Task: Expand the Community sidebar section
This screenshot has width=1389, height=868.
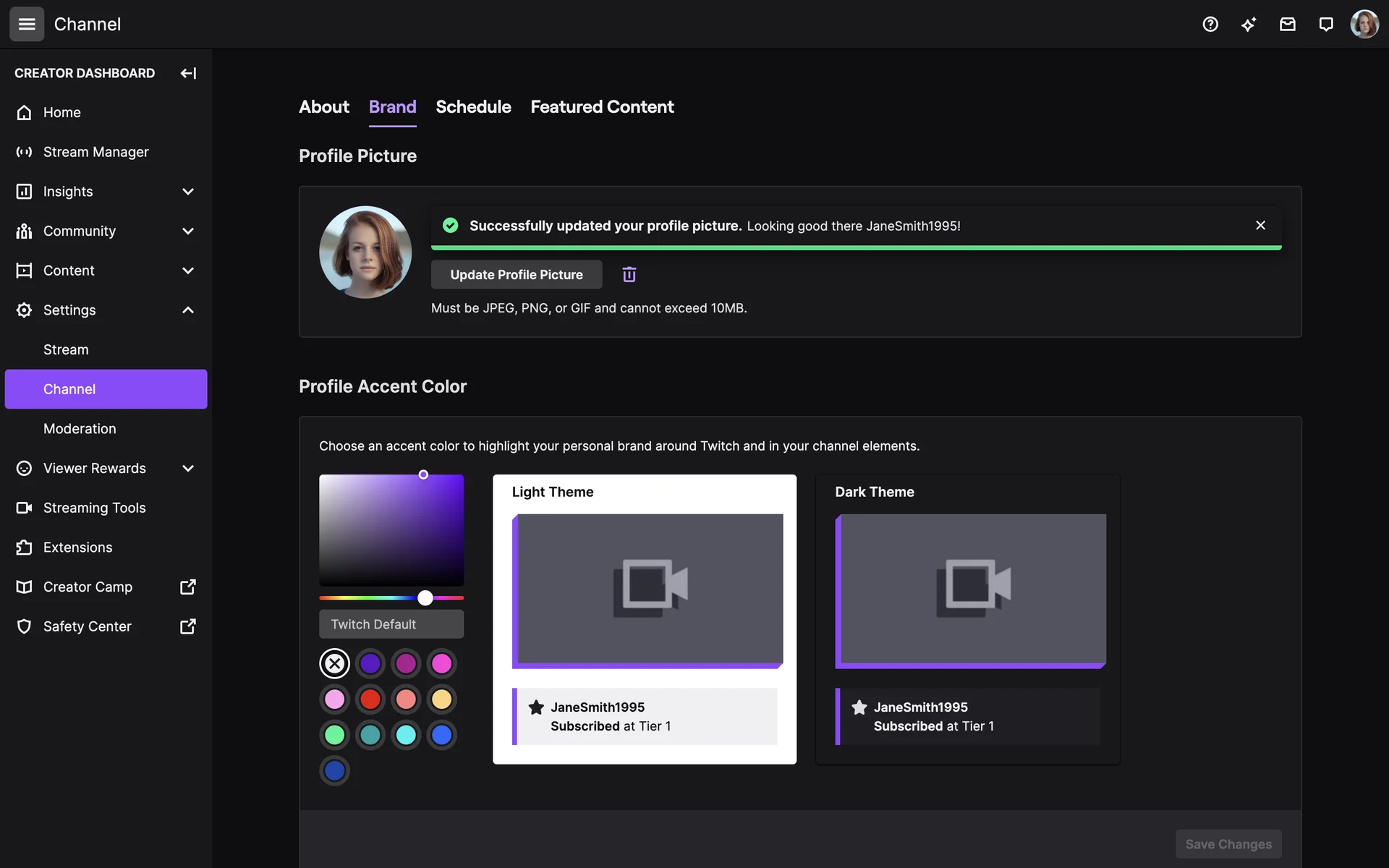Action: point(187,231)
